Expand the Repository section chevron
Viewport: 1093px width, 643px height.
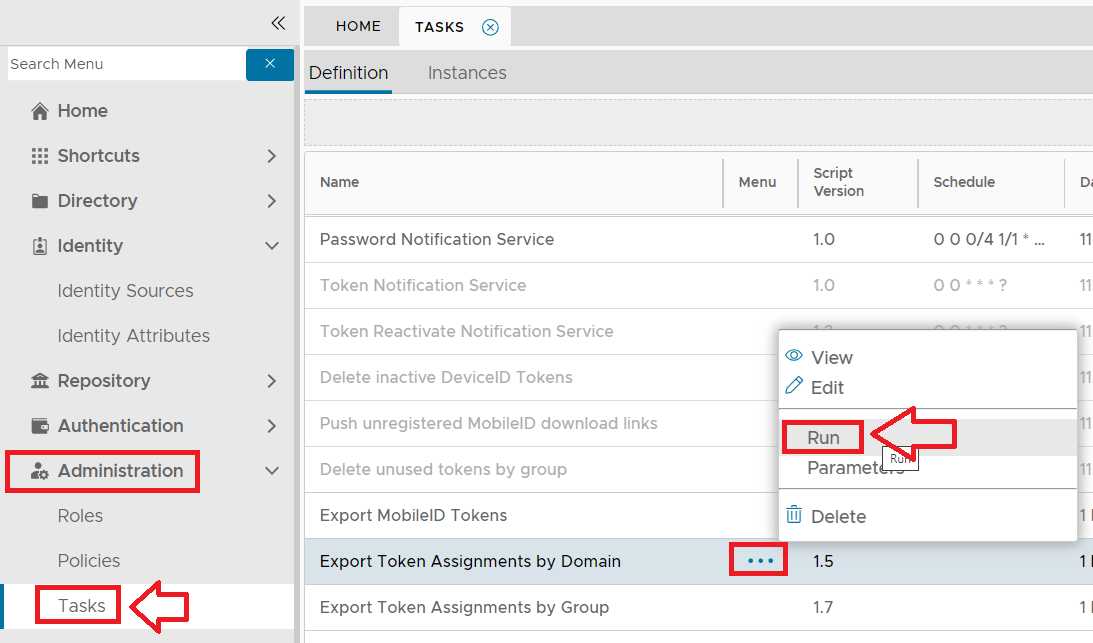(x=272, y=381)
